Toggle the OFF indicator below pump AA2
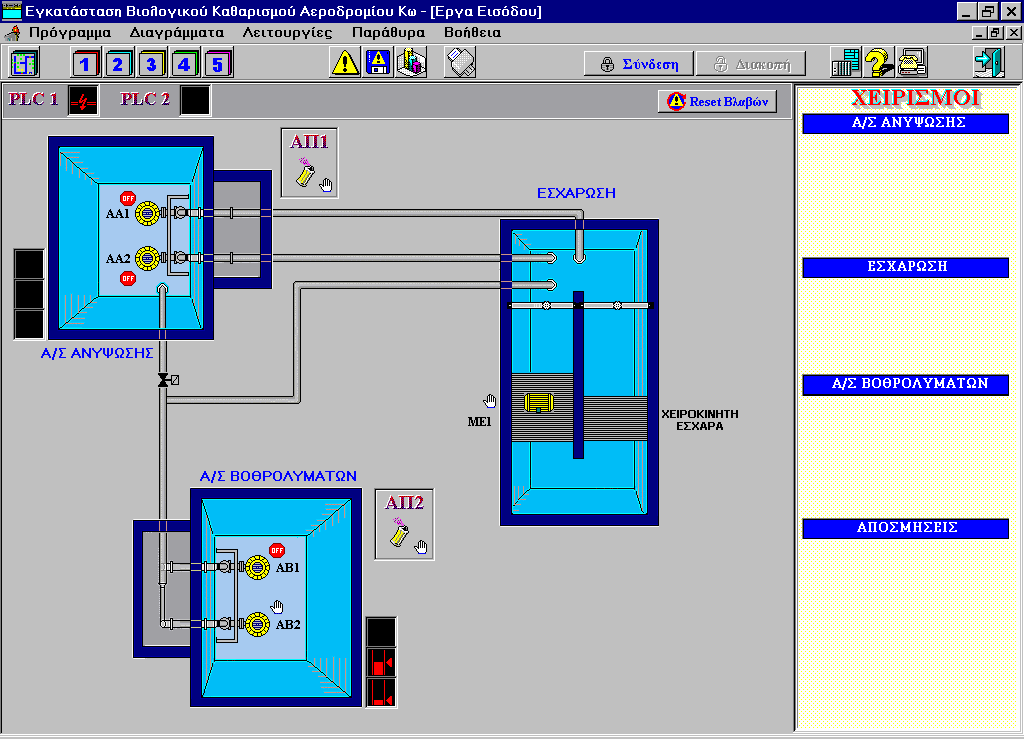Screen dimensions: 1024x739 (x=128, y=278)
